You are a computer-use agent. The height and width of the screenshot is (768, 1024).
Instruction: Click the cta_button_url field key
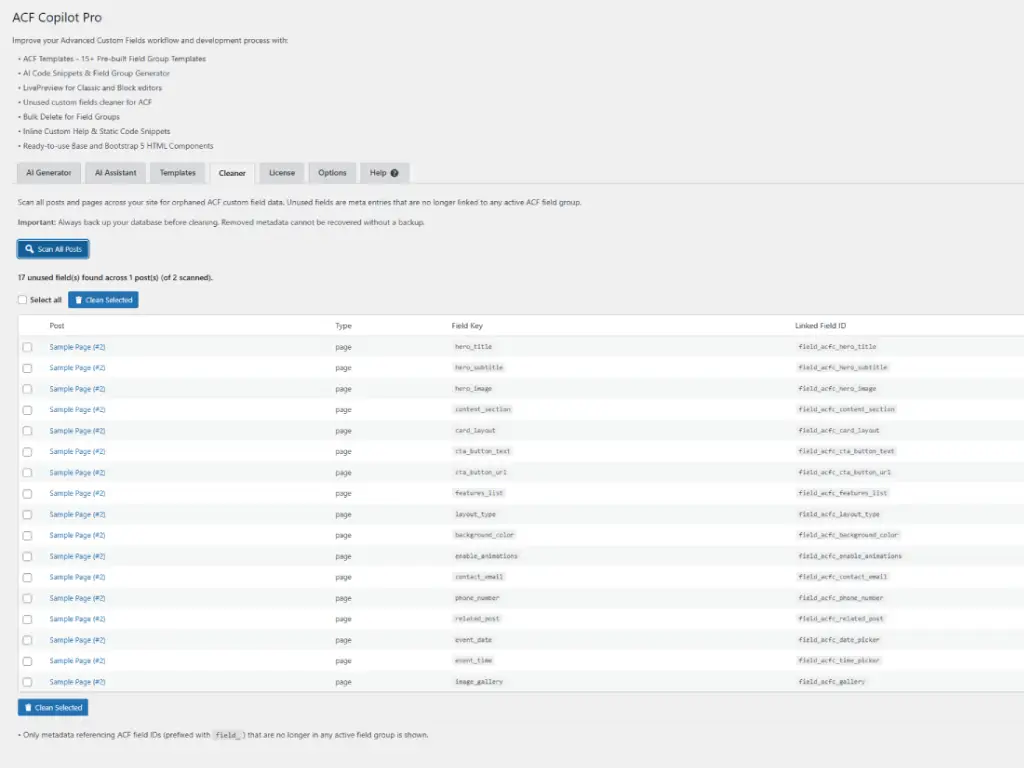[481, 472]
